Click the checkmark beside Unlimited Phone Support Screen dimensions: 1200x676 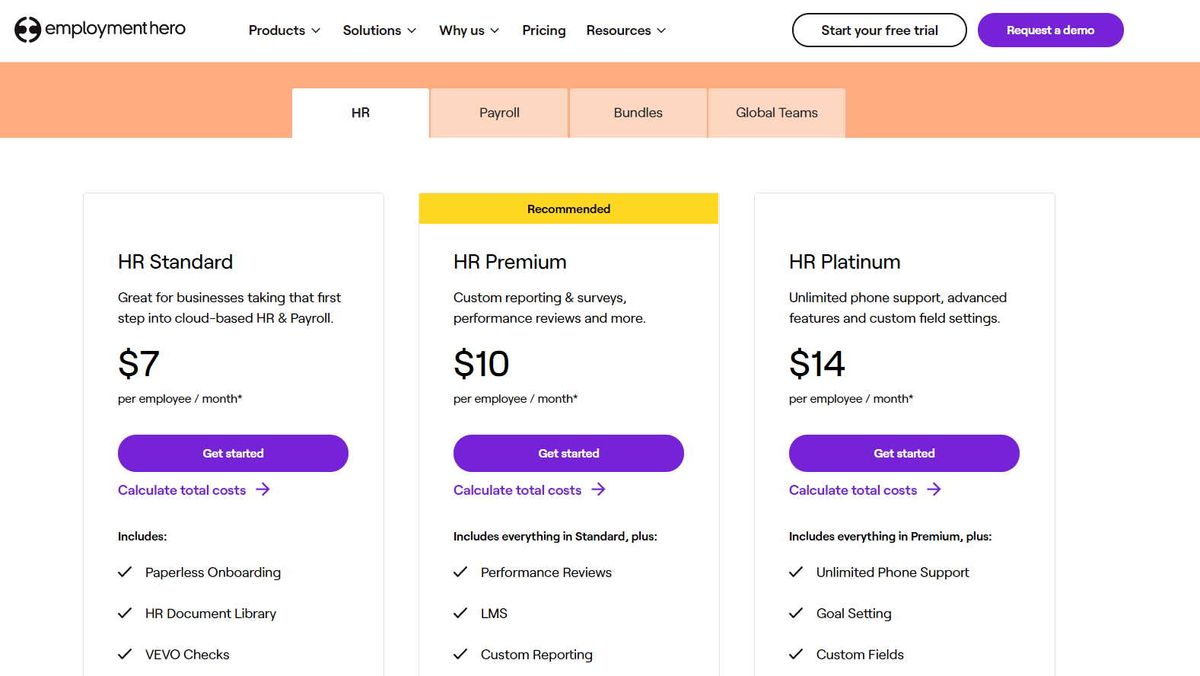pyautogui.click(x=796, y=571)
